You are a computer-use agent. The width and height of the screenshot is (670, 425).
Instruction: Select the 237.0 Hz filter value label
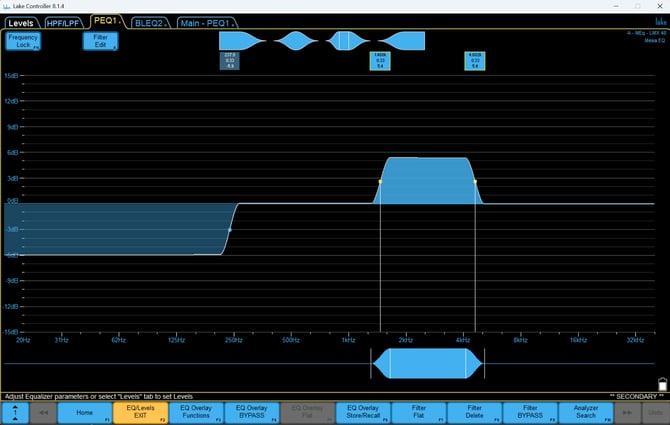(230, 61)
